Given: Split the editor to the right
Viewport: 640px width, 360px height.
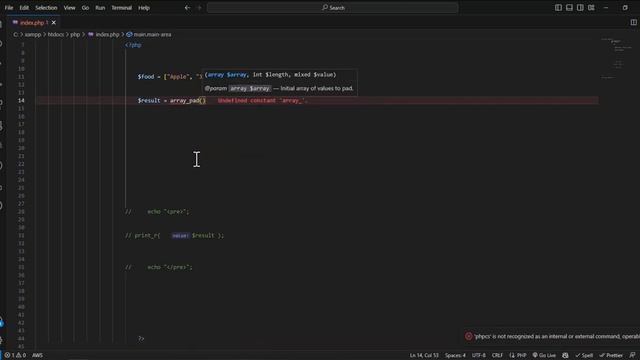Looking at the screenshot, I should pos(633,22).
